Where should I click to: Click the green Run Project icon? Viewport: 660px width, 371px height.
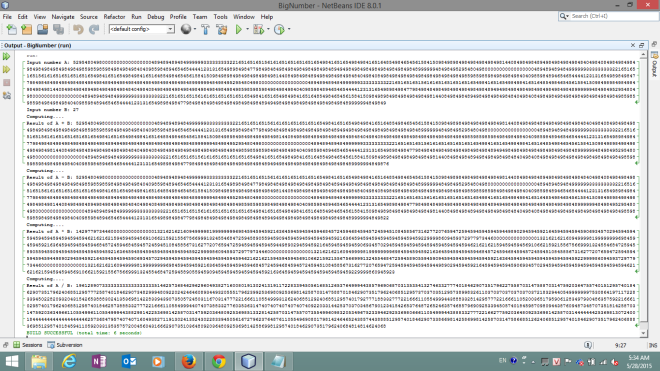(x=239, y=29)
